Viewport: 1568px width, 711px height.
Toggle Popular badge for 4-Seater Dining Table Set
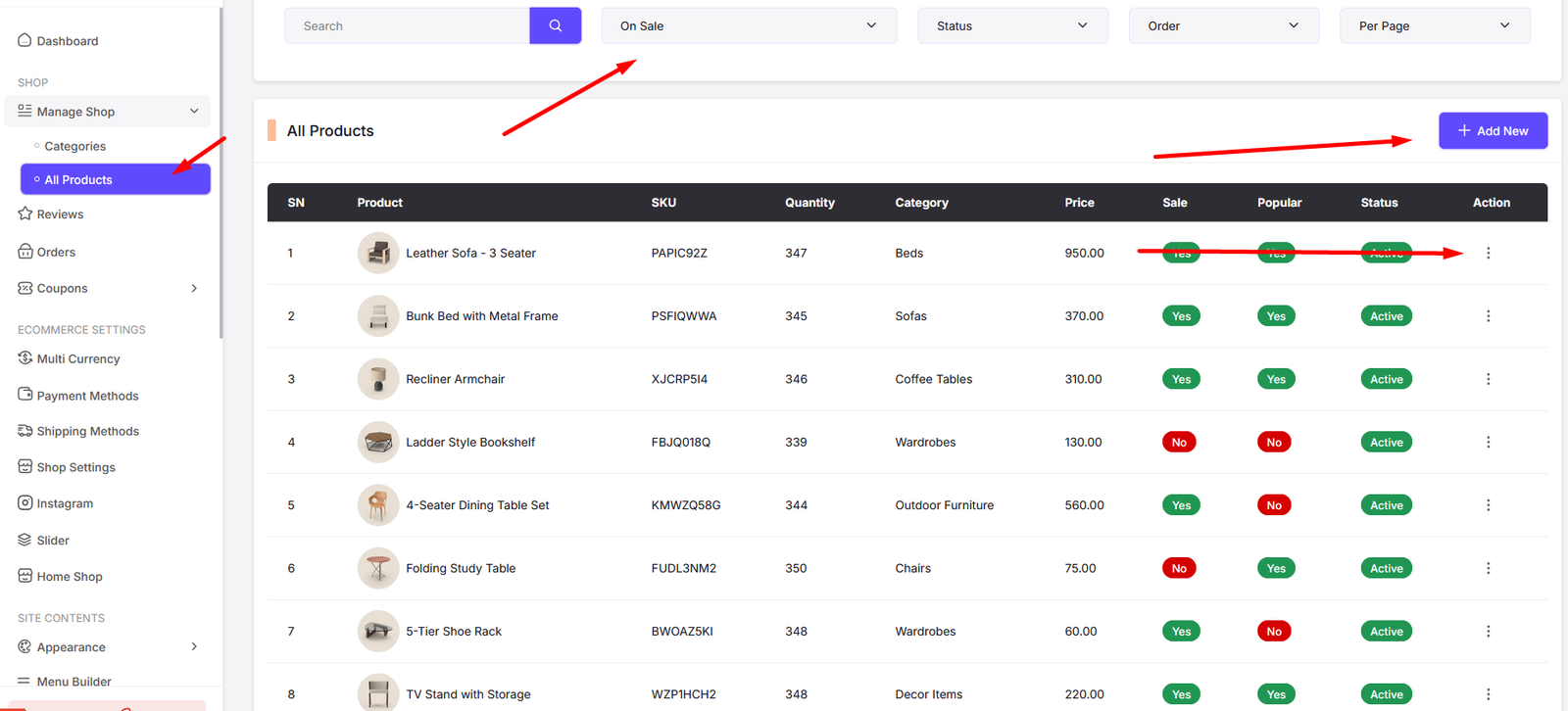click(1274, 505)
